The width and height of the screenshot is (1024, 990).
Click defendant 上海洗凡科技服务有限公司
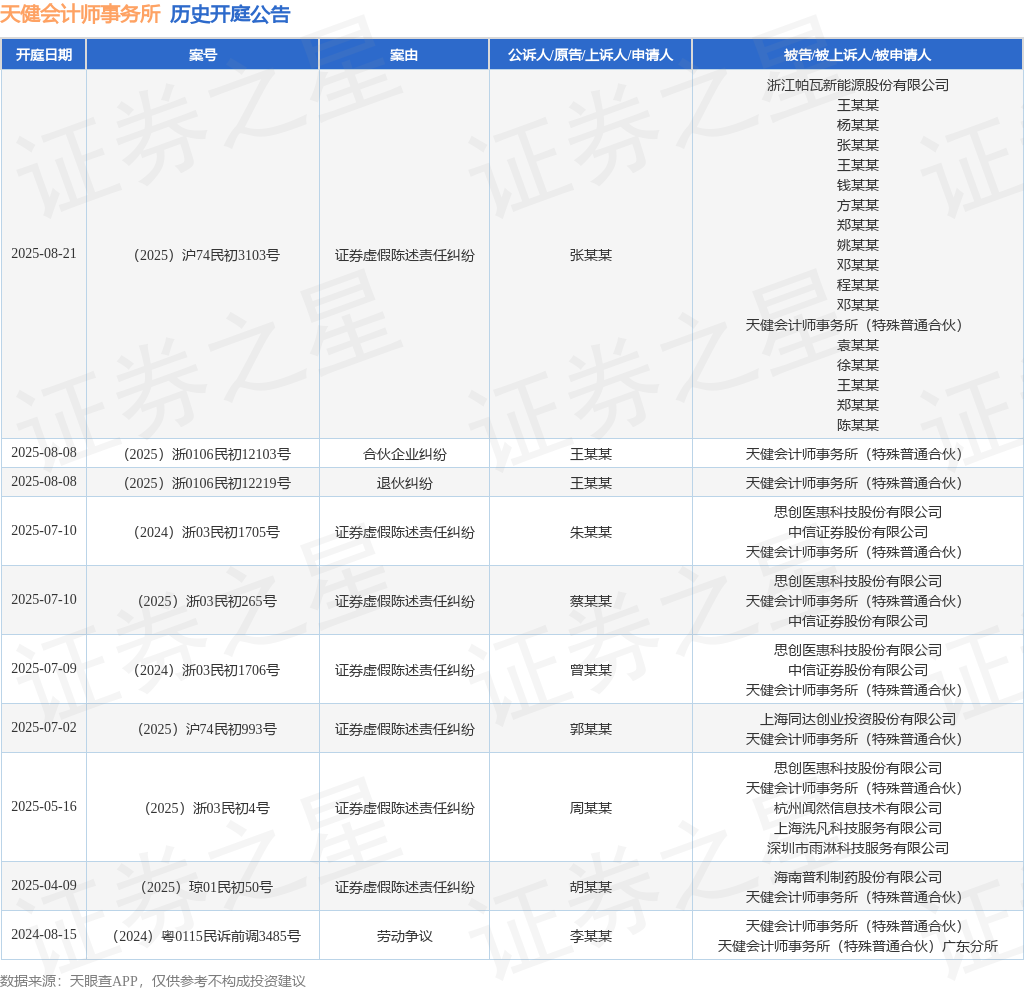(x=857, y=828)
